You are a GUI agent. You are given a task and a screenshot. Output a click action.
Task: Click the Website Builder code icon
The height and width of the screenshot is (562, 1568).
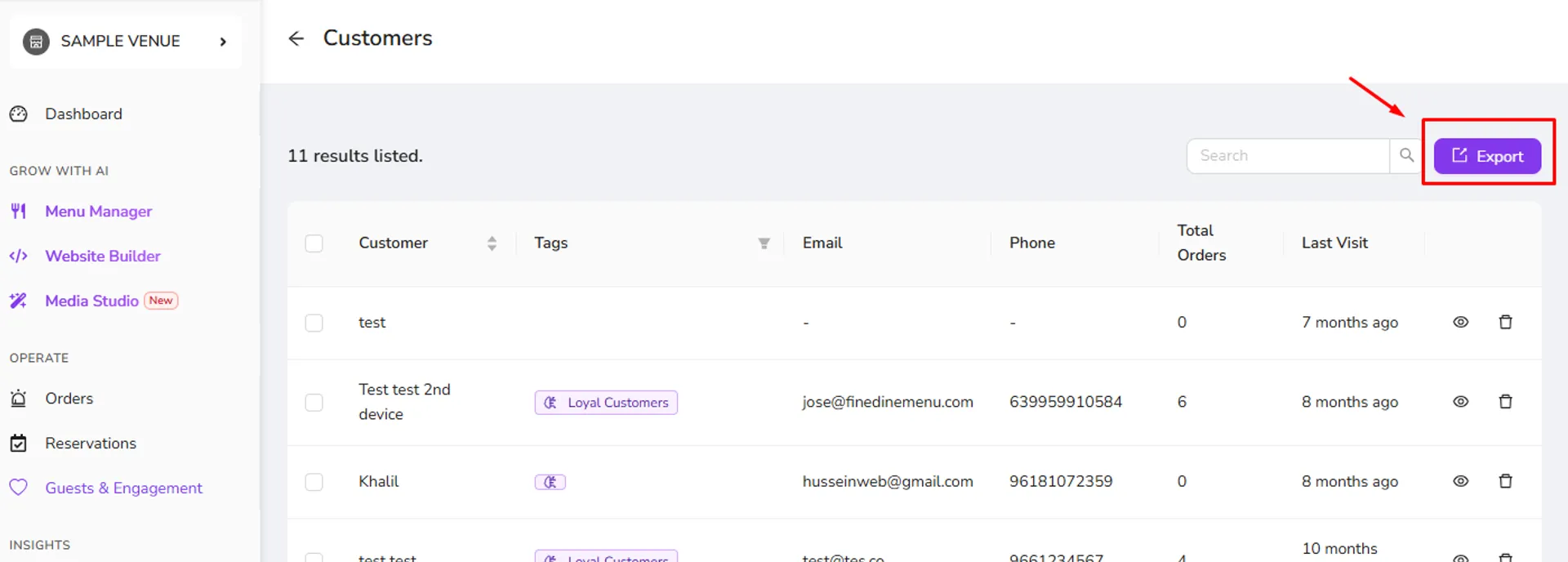19,256
